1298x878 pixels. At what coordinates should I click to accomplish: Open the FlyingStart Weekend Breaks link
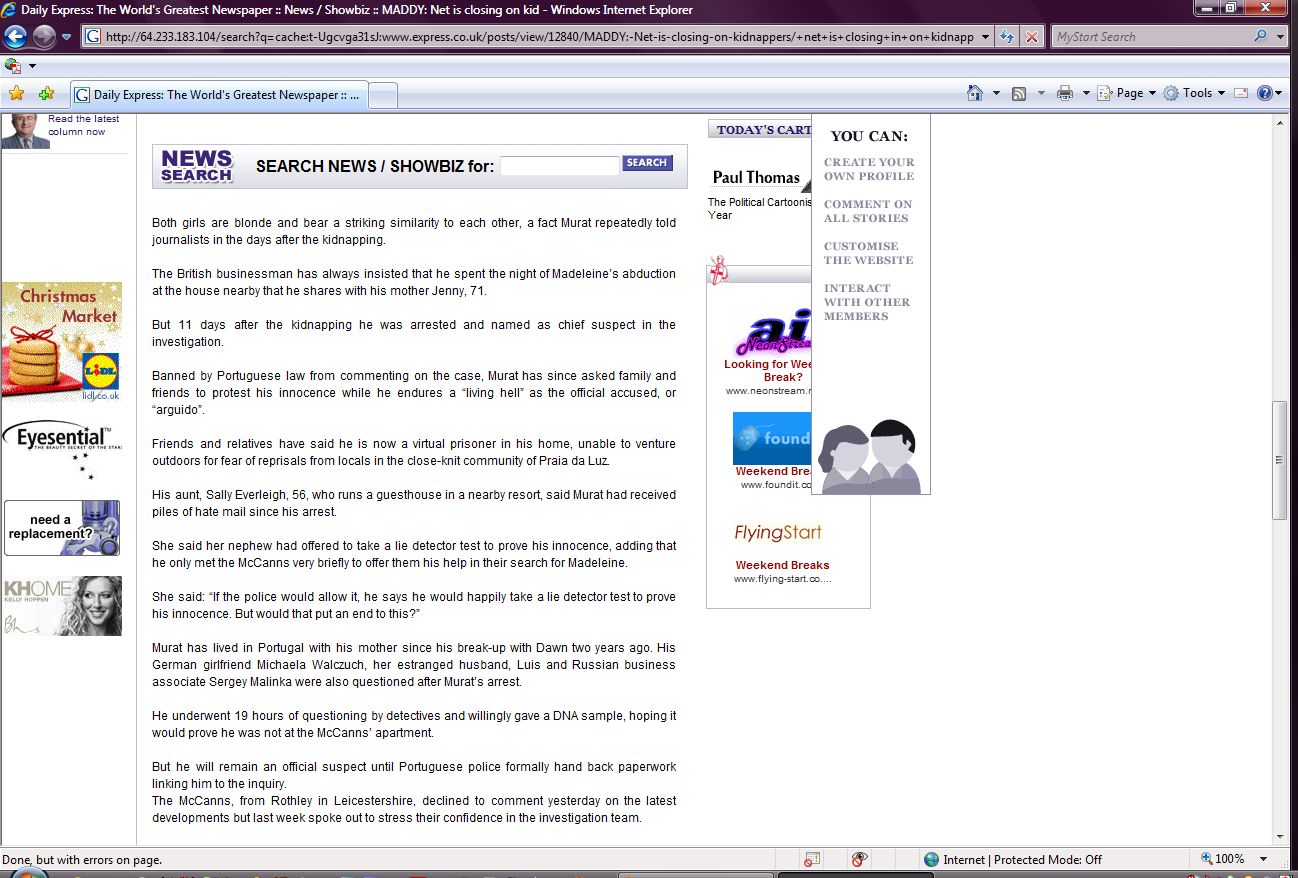pos(782,565)
